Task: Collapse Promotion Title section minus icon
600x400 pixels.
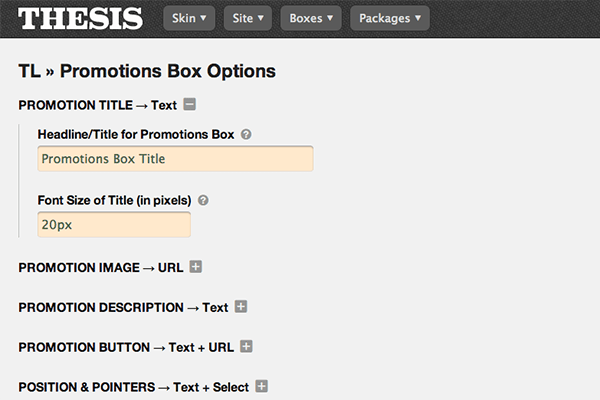Action: (x=190, y=104)
